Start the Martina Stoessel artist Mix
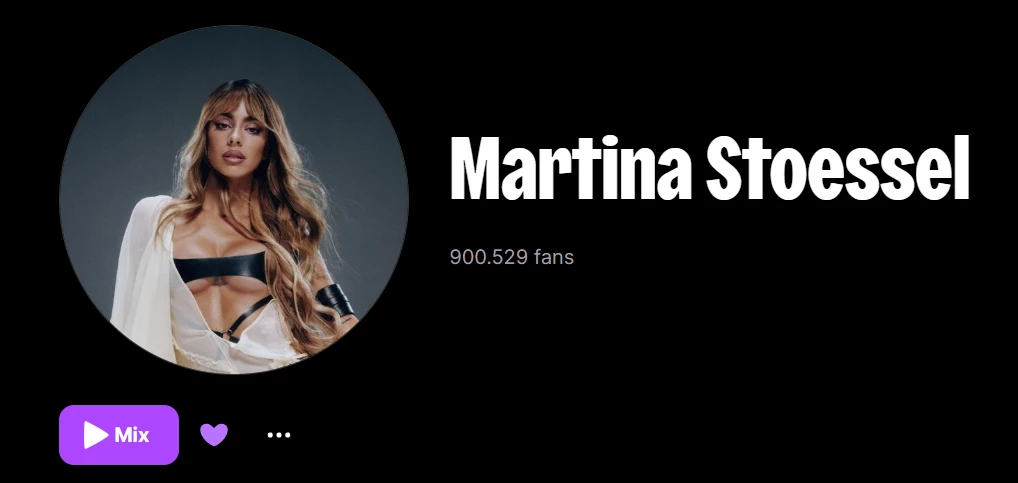1018x483 pixels. point(119,435)
